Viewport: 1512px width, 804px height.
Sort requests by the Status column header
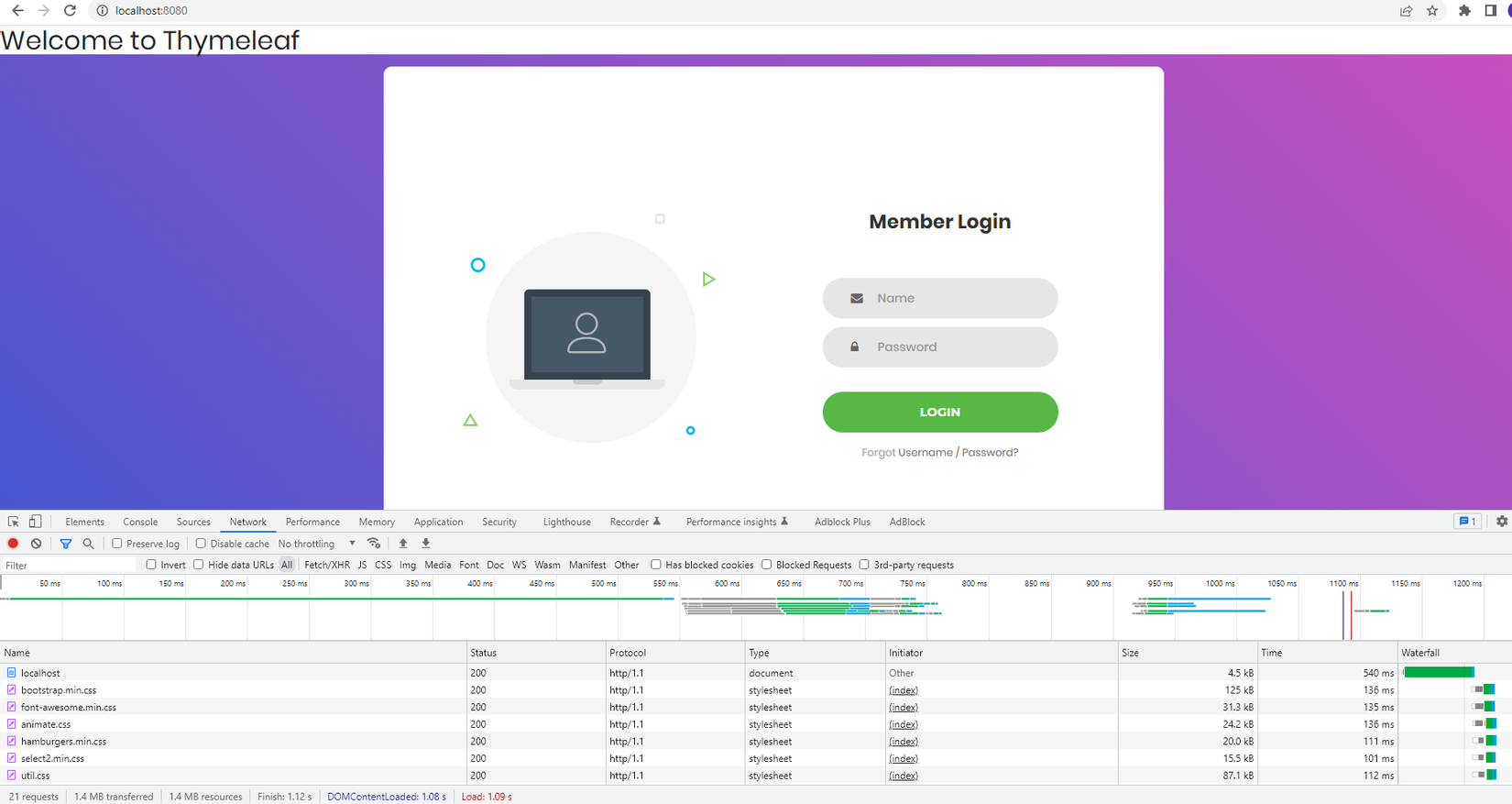536,653
